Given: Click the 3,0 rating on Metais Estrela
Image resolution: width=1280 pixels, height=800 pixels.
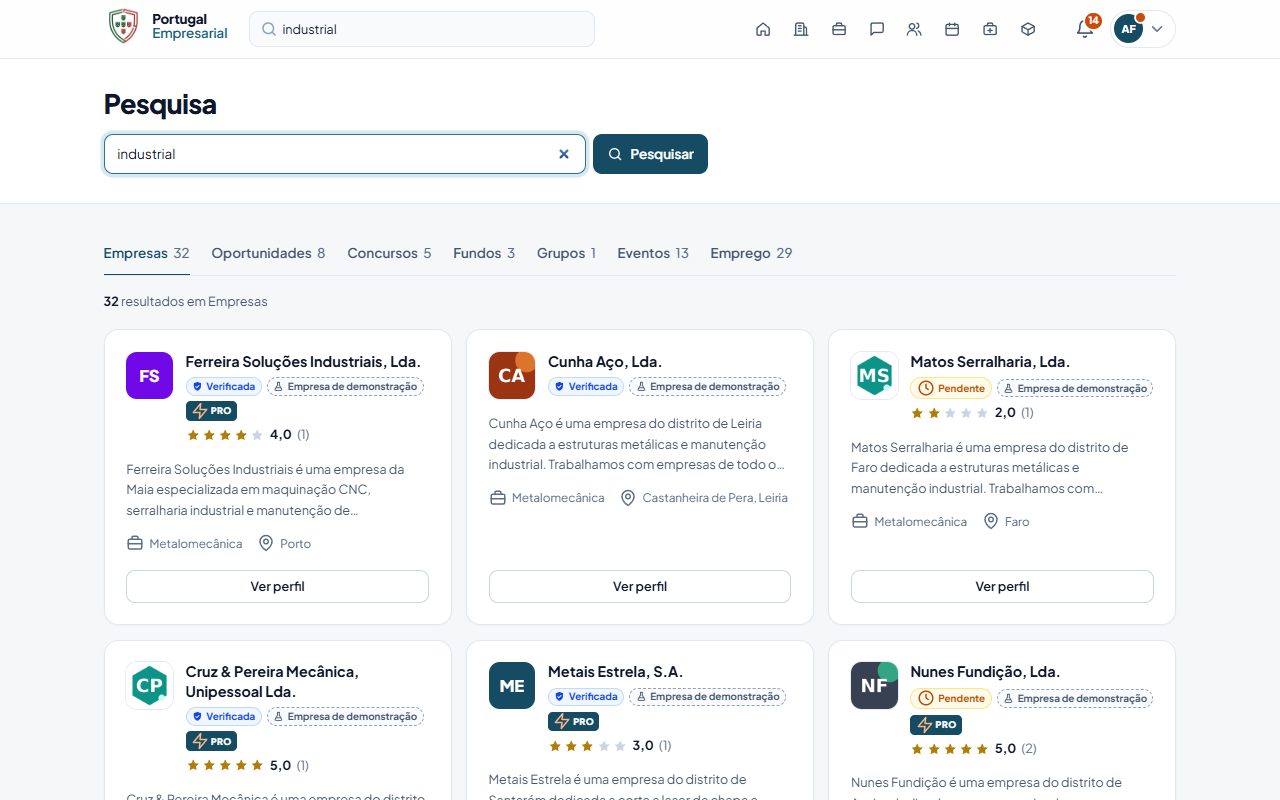Looking at the screenshot, I should [x=610, y=746].
